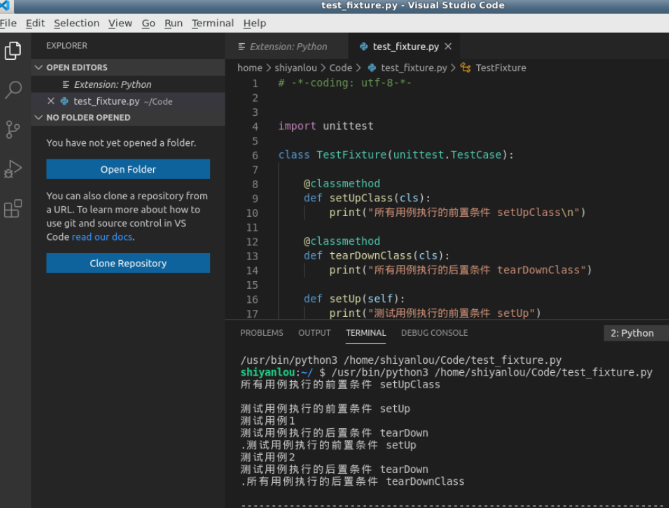This screenshot has width=669, height=508.
Task: Click the Clone Repository button
Action: coord(128,263)
